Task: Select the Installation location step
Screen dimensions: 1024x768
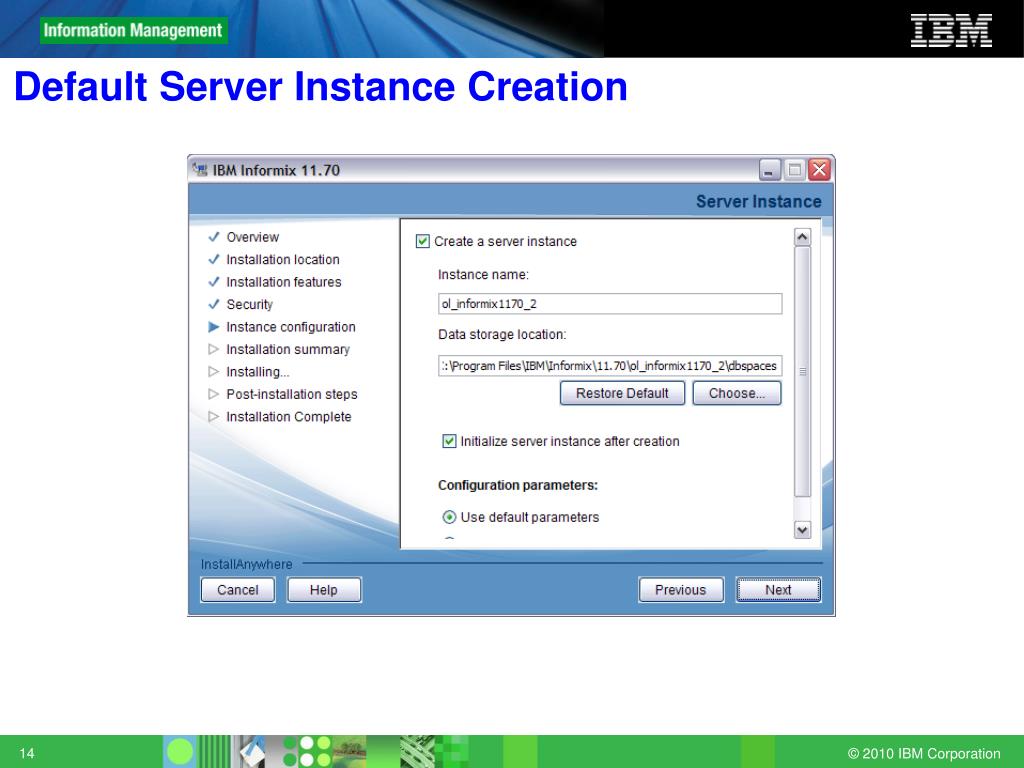Action: point(283,259)
